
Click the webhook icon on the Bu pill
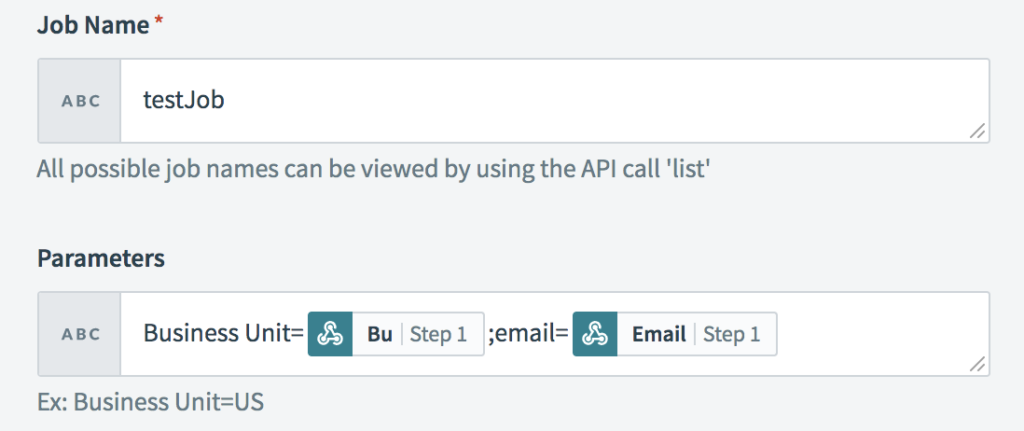point(330,334)
